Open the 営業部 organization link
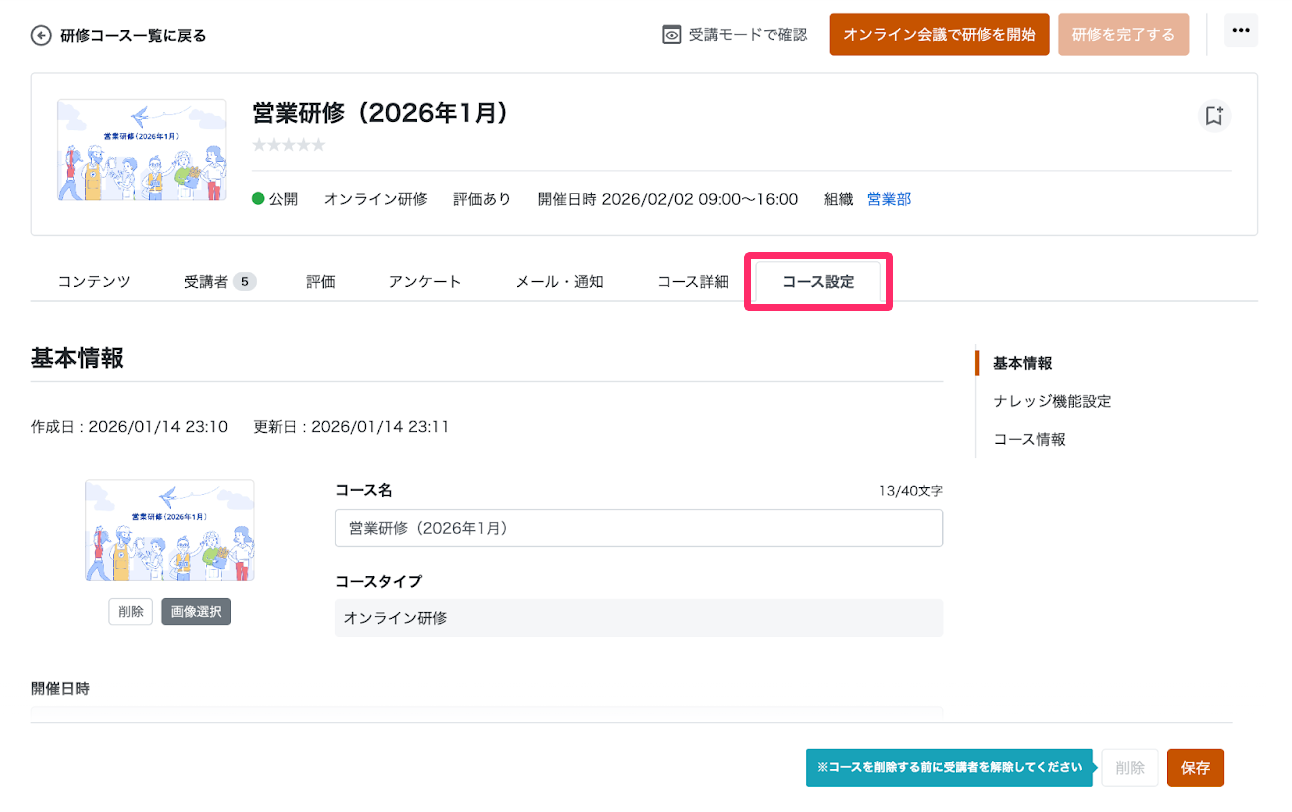Viewport: 1292px width, 812px height. [x=889, y=199]
